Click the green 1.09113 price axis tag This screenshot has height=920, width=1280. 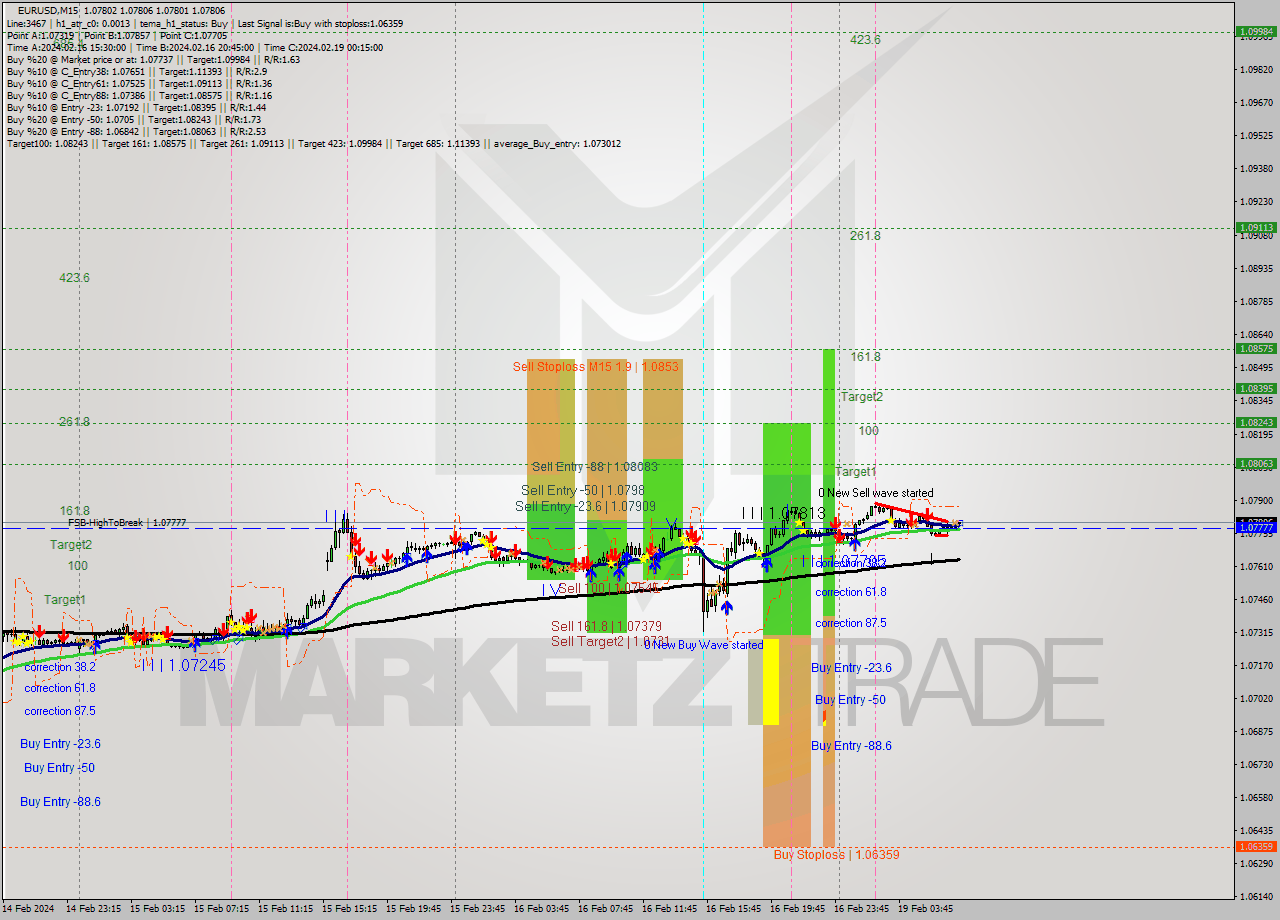(x=1256, y=227)
